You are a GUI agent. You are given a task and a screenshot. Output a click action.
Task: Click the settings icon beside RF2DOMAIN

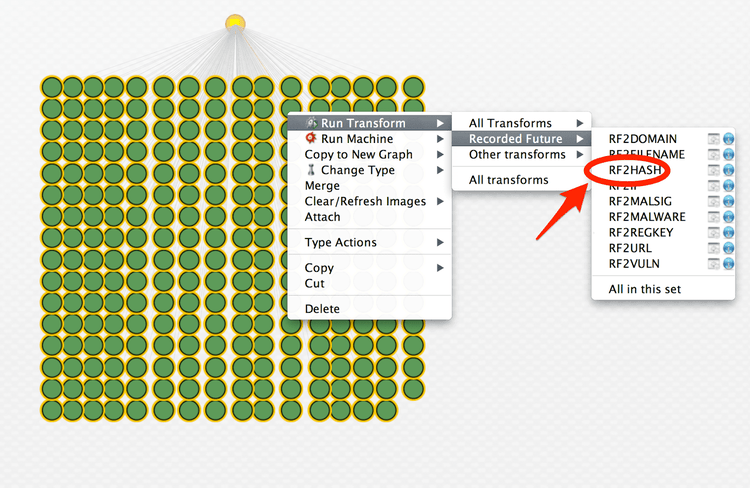click(714, 139)
